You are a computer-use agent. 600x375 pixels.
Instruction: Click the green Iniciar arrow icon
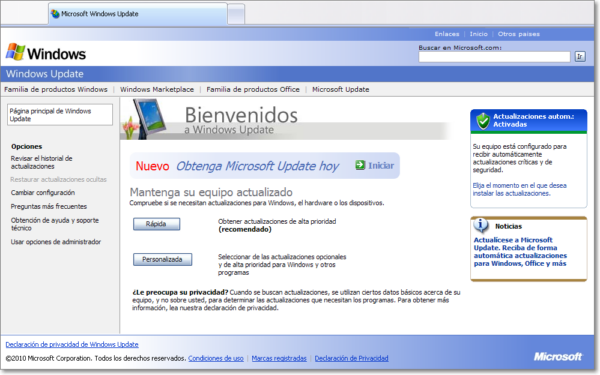pyautogui.click(x=360, y=165)
